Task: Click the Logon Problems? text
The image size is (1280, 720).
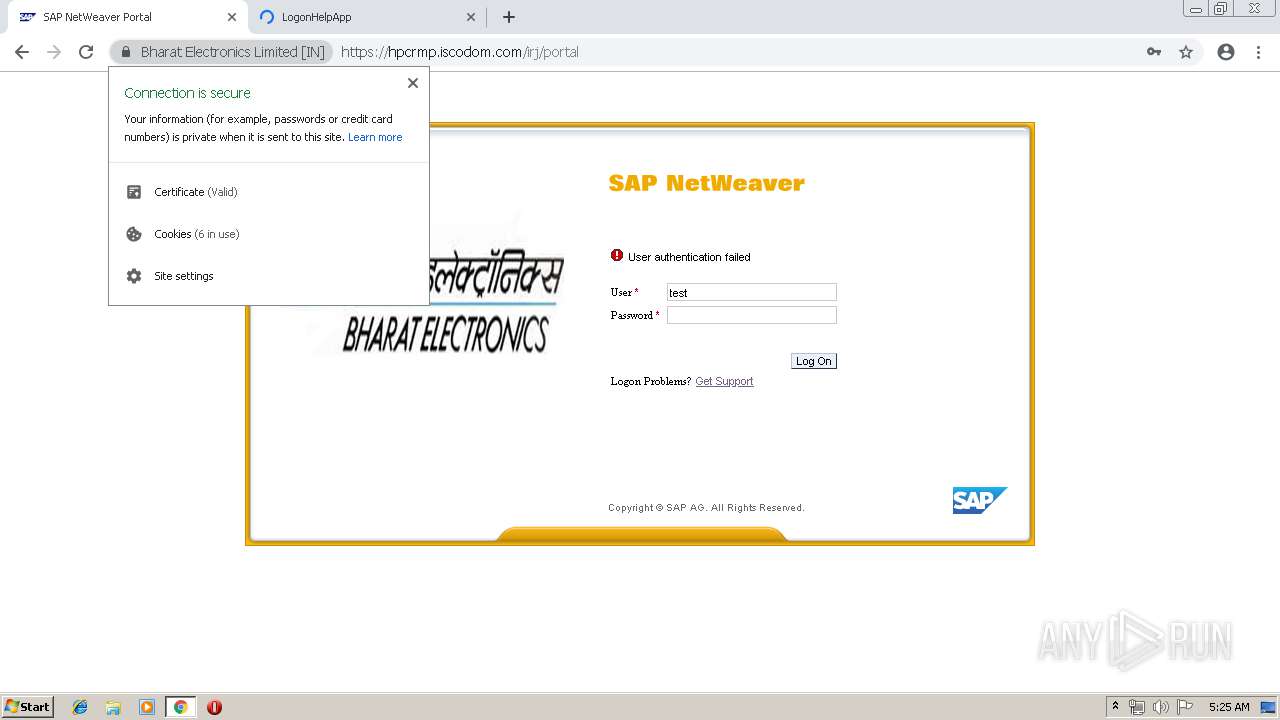Action: click(651, 381)
